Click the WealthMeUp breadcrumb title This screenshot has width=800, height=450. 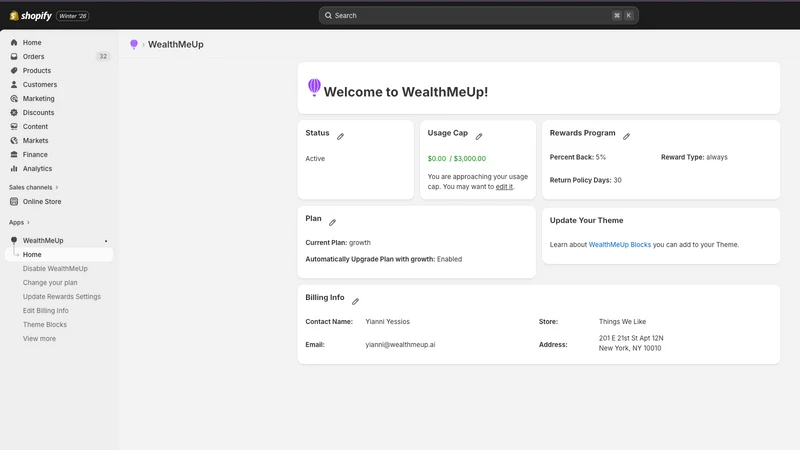point(176,44)
